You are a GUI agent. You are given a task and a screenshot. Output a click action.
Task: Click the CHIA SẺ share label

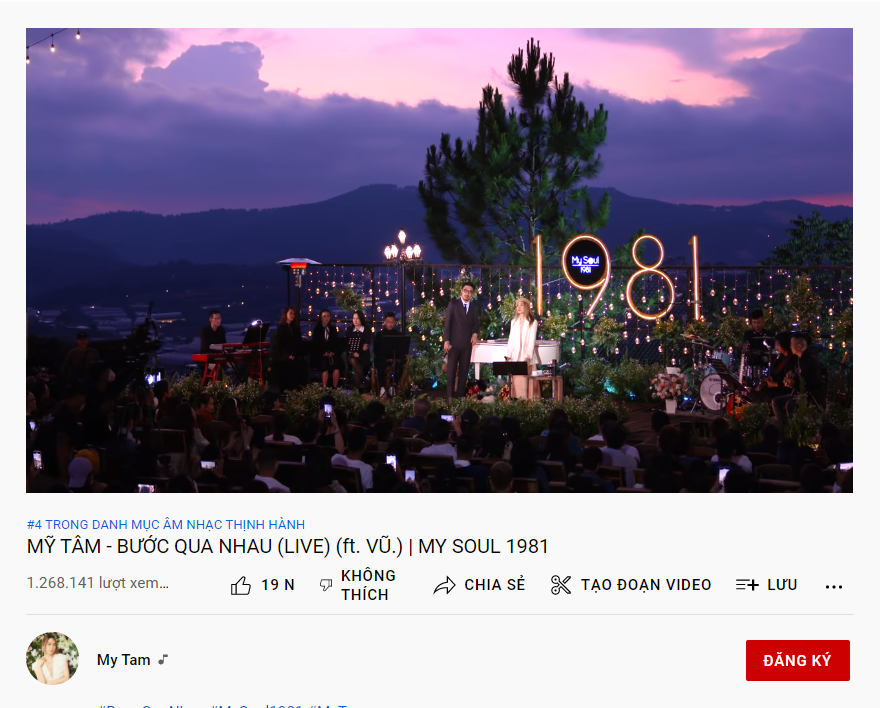tap(495, 585)
